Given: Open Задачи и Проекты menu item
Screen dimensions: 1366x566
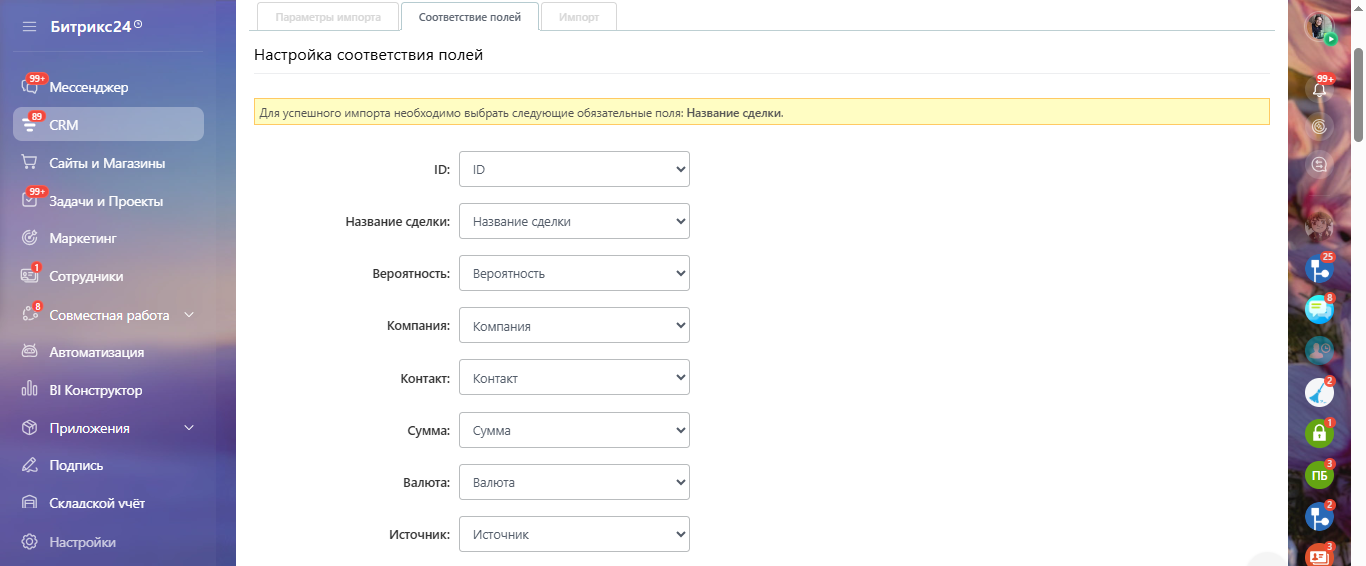Looking at the screenshot, I should pos(106,201).
